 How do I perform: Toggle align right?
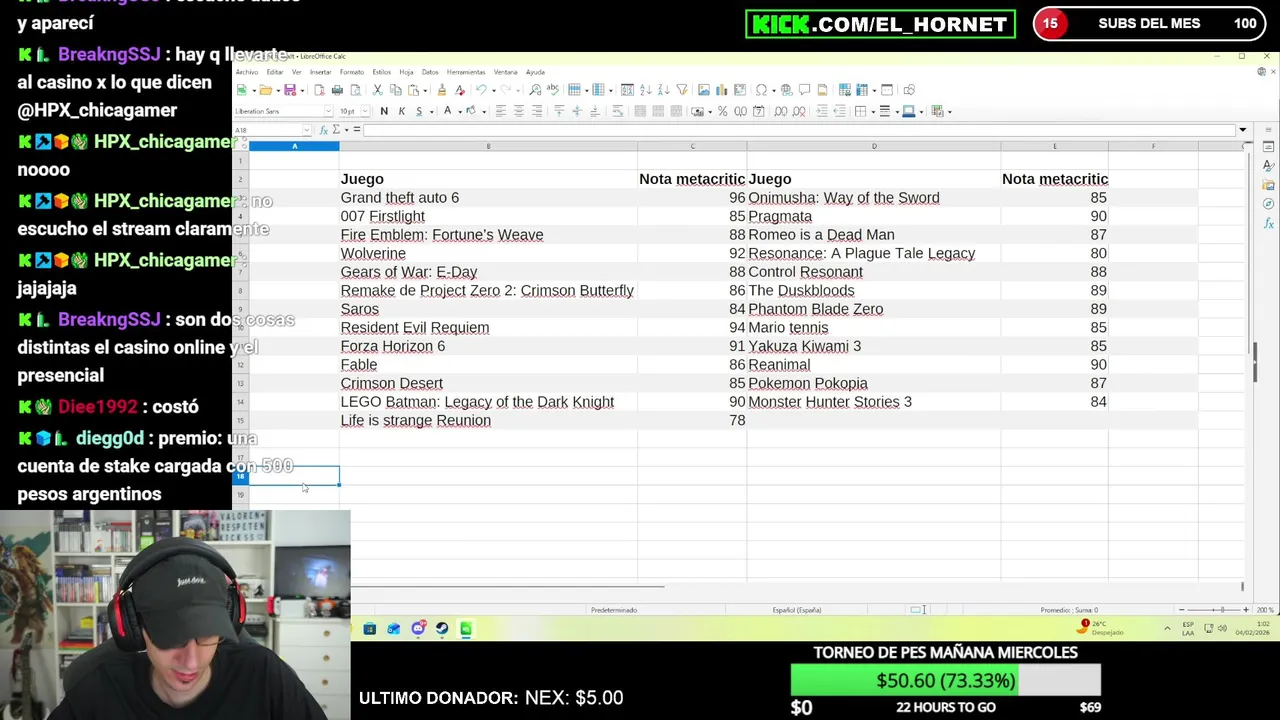(537, 111)
